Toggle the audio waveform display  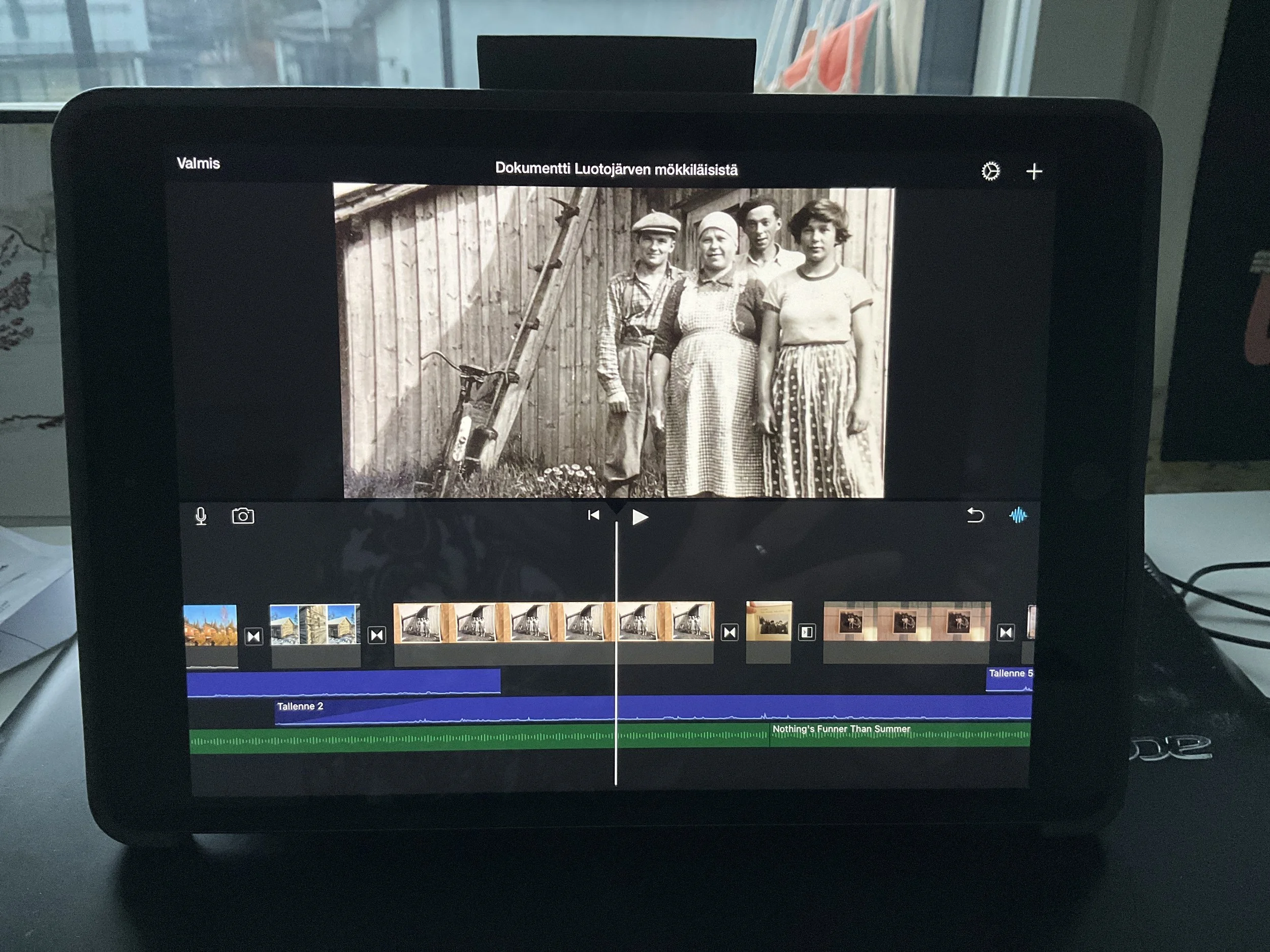tap(1018, 515)
